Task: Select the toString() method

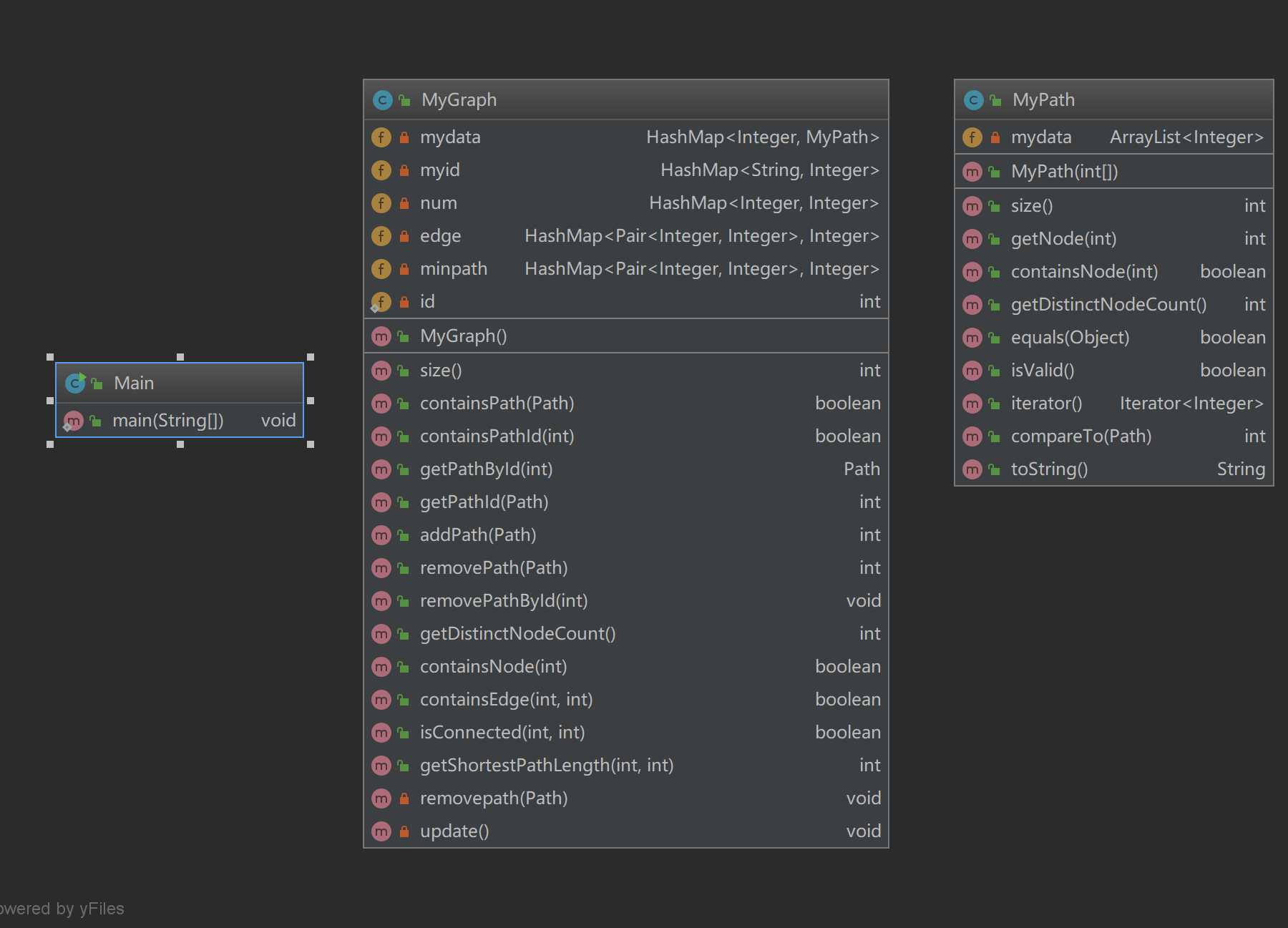Action: tap(1114, 469)
